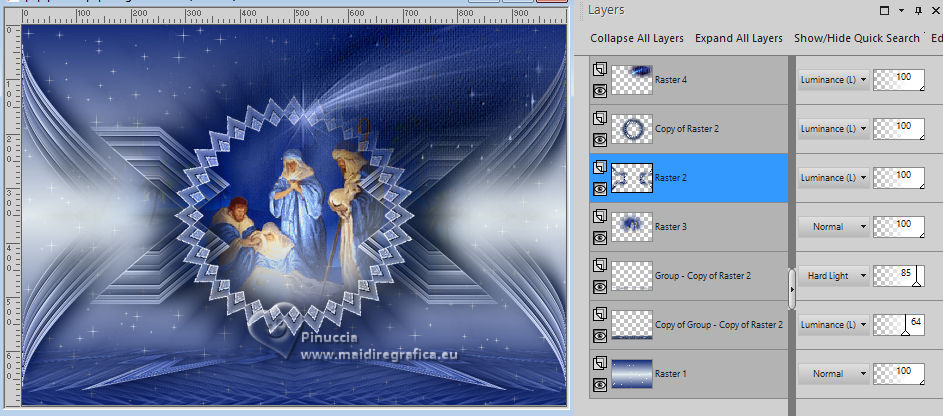
Task: Click opacity slider of Raster 3
Action: pos(899,227)
